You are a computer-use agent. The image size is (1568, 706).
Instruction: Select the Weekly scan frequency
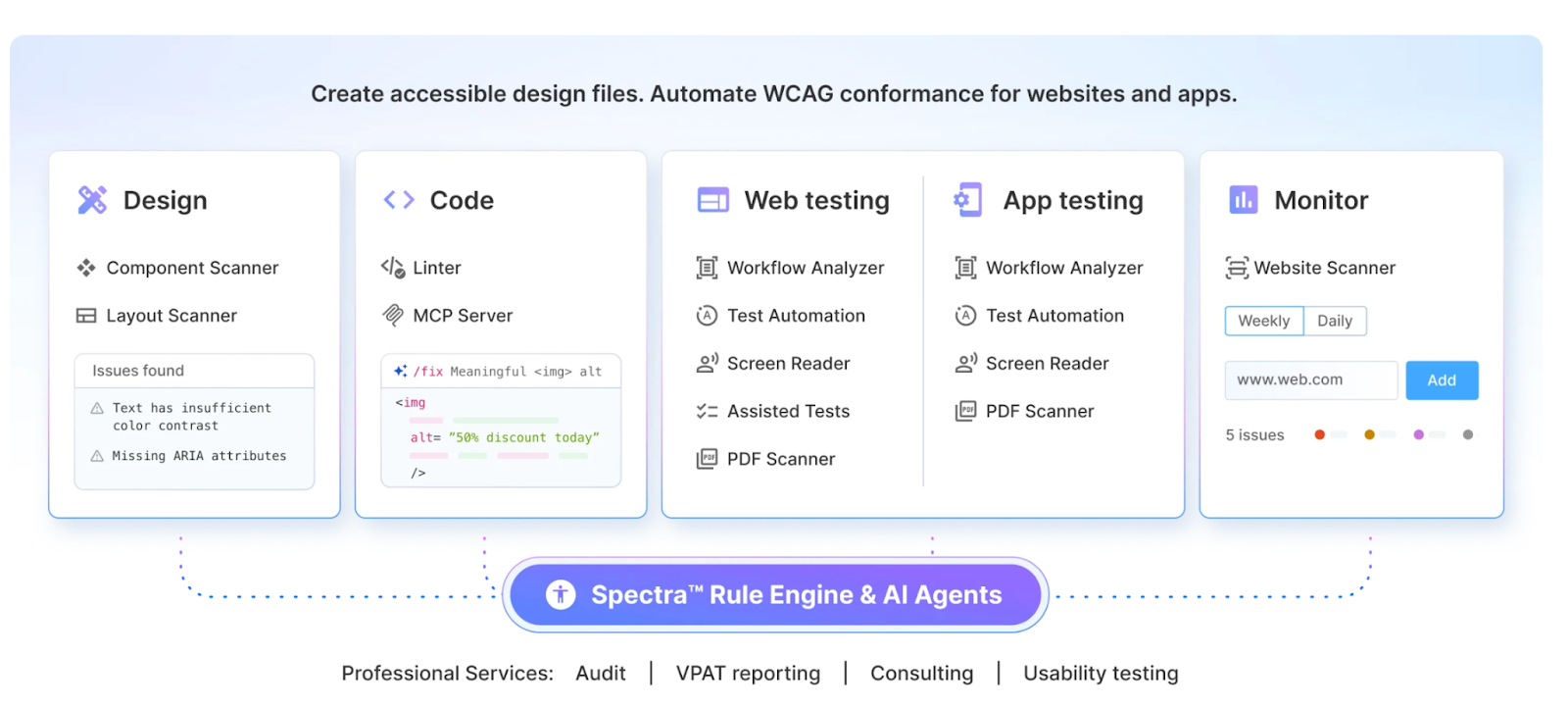click(x=1264, y=321)
